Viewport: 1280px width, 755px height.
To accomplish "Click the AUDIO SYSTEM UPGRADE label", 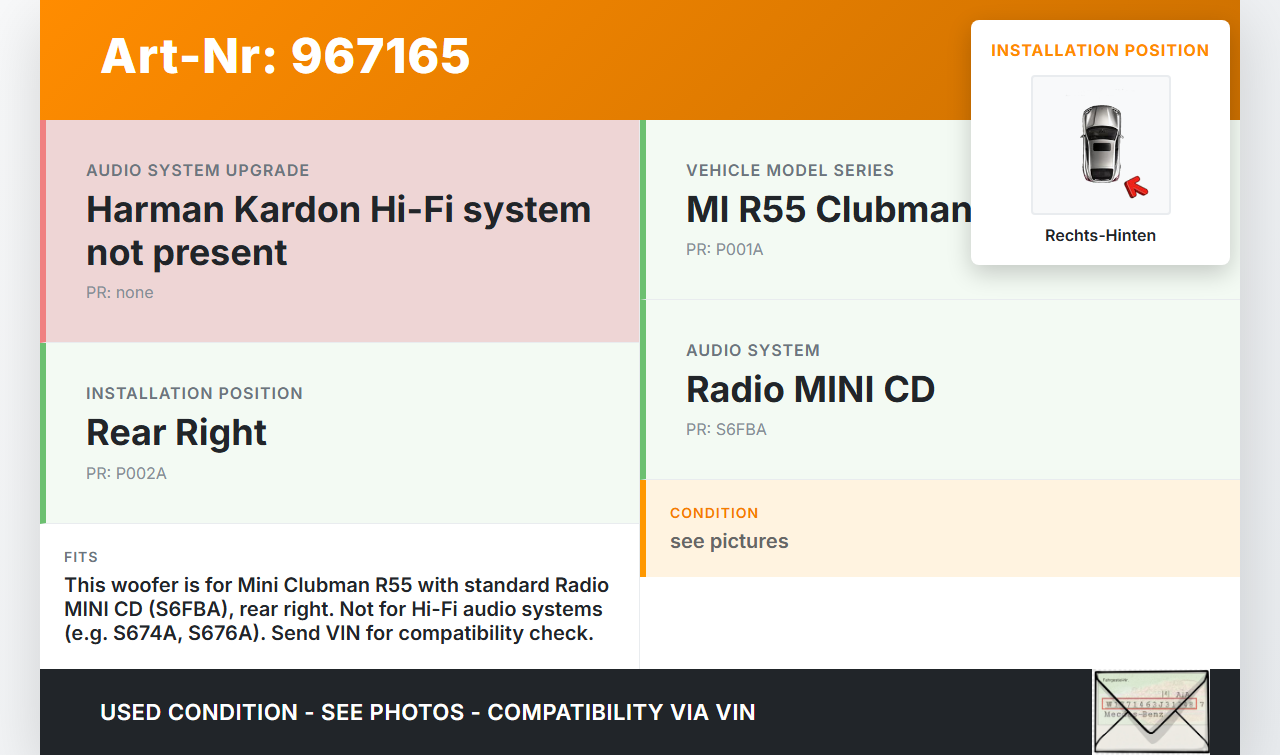I will pos(198,171).
